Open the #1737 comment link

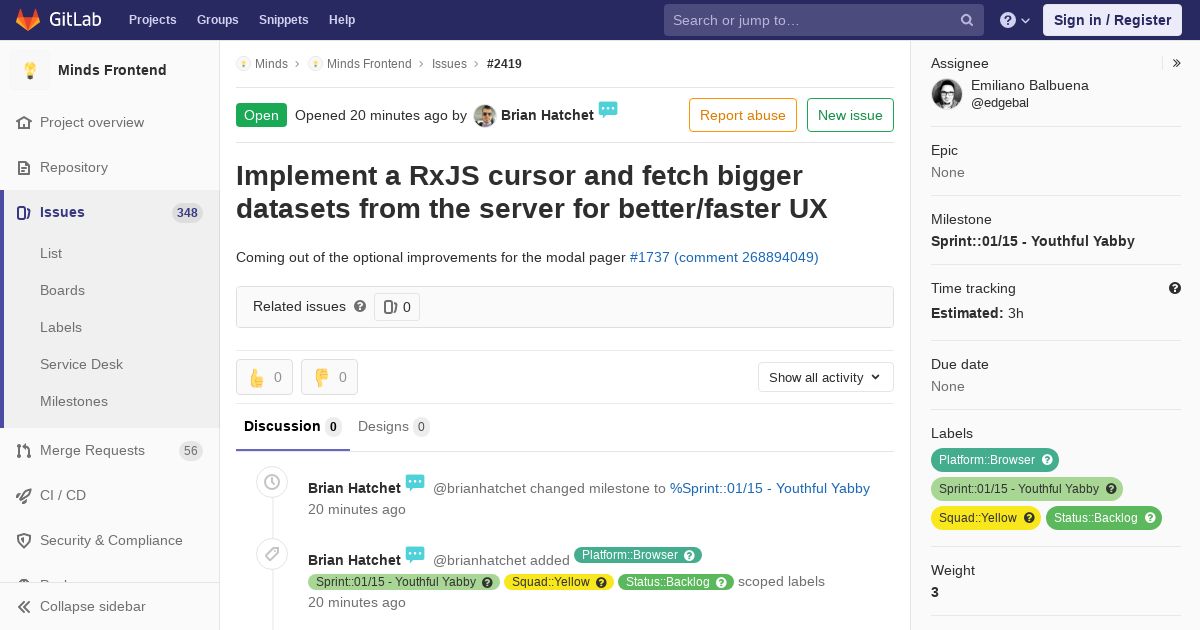[724, 257]
